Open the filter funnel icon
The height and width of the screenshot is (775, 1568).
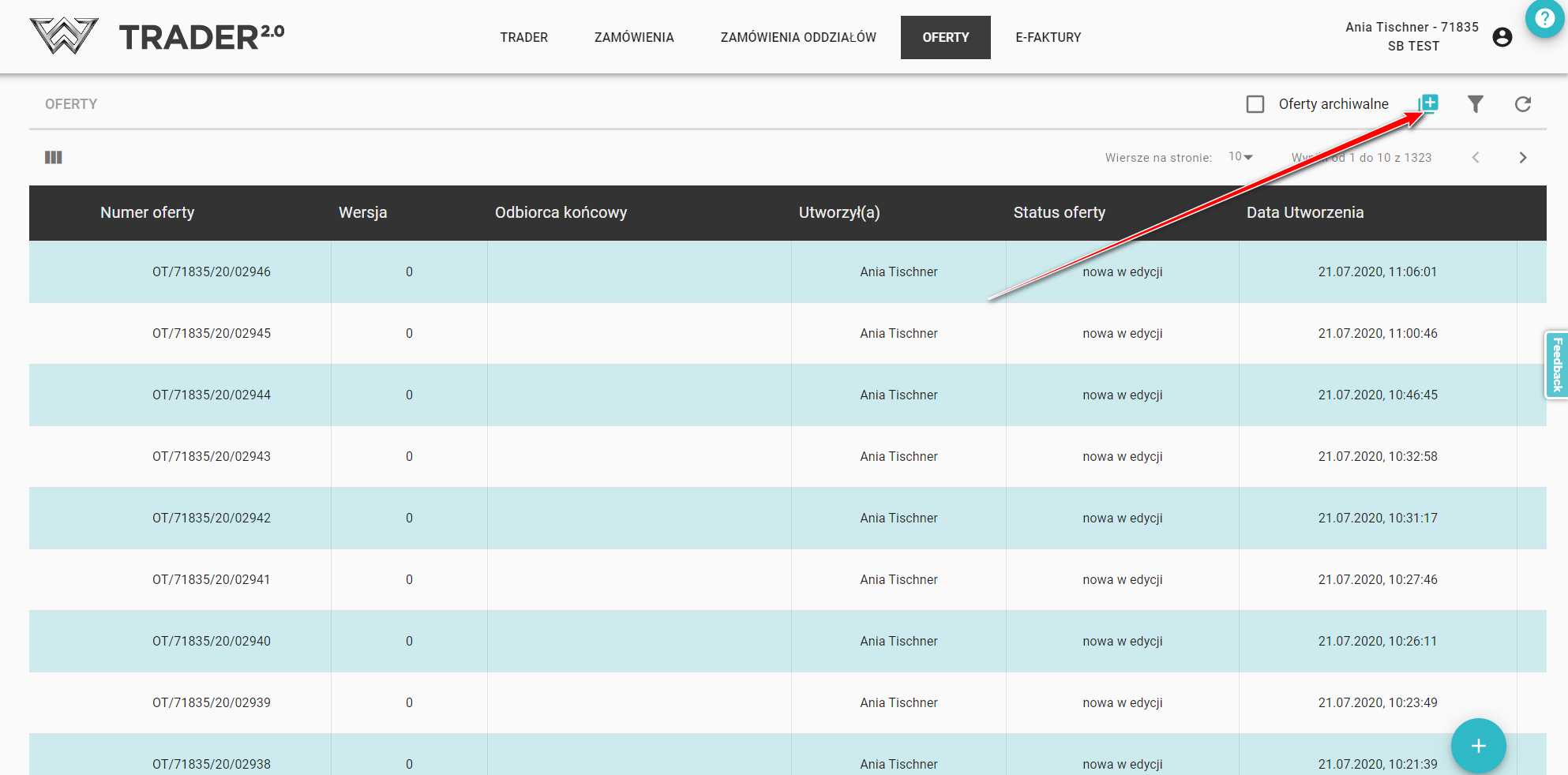coord(1475,104)
